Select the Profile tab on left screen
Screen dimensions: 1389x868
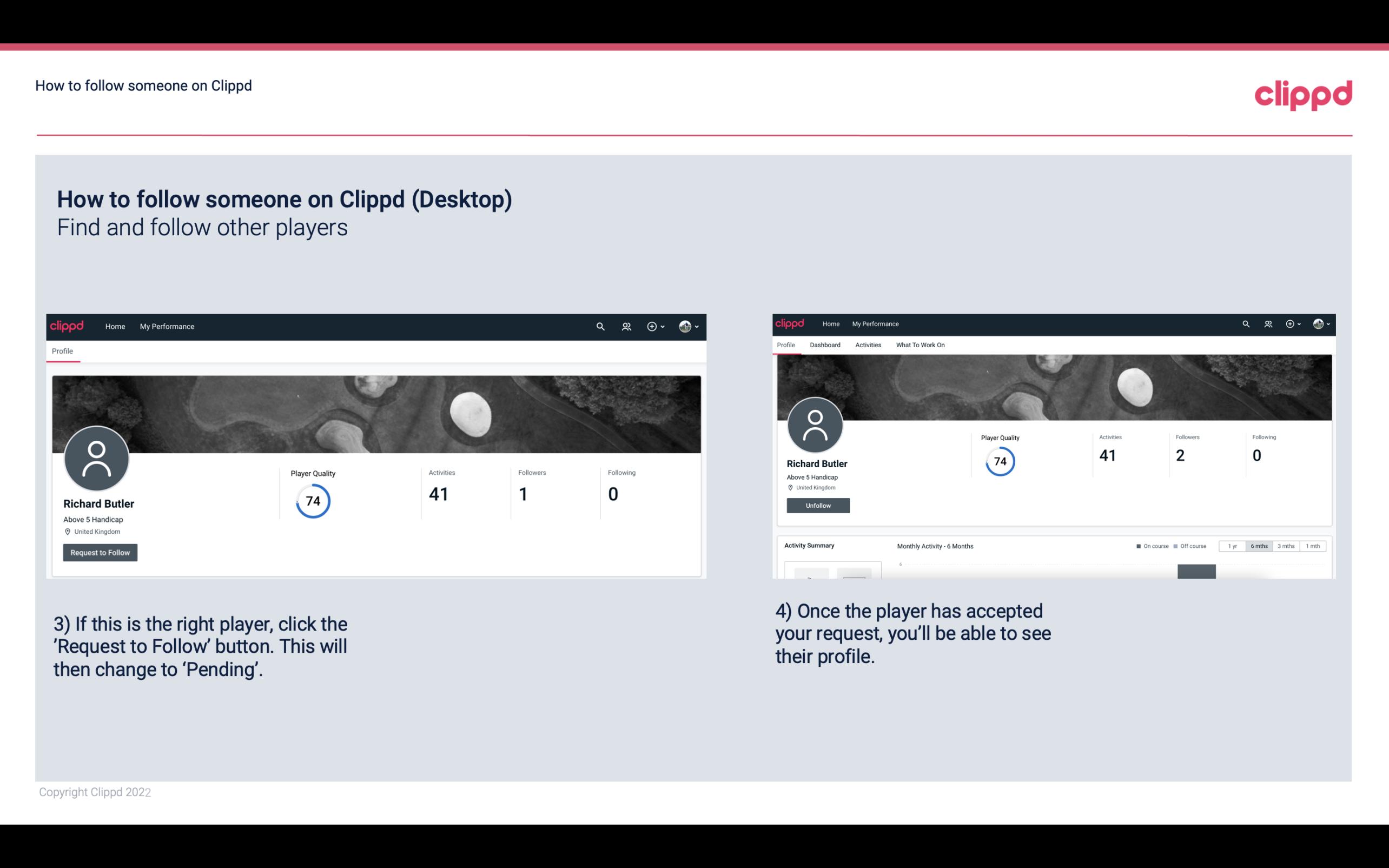click(62, 351)
